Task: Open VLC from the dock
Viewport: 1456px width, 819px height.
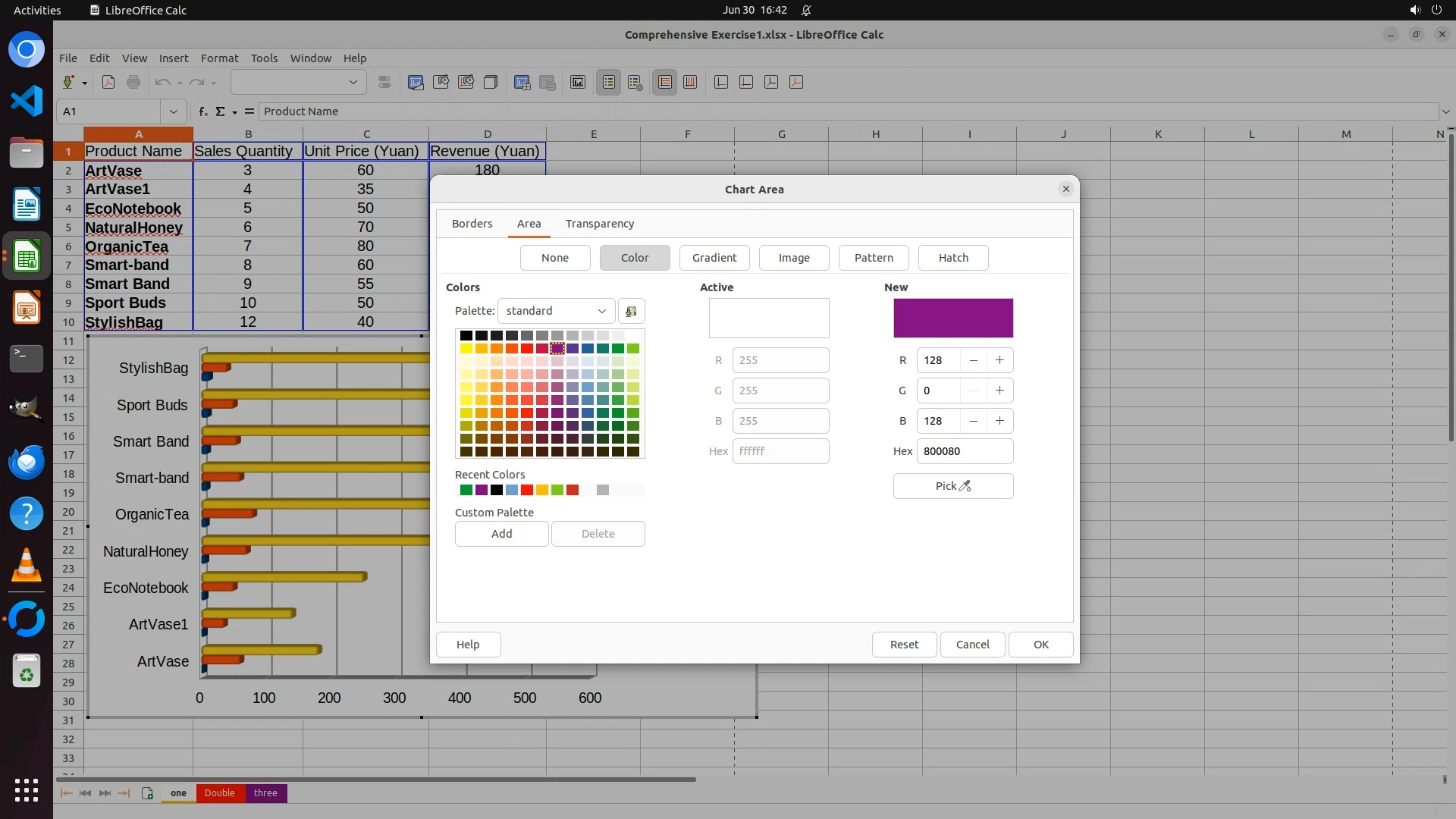Action: (27, 566)
